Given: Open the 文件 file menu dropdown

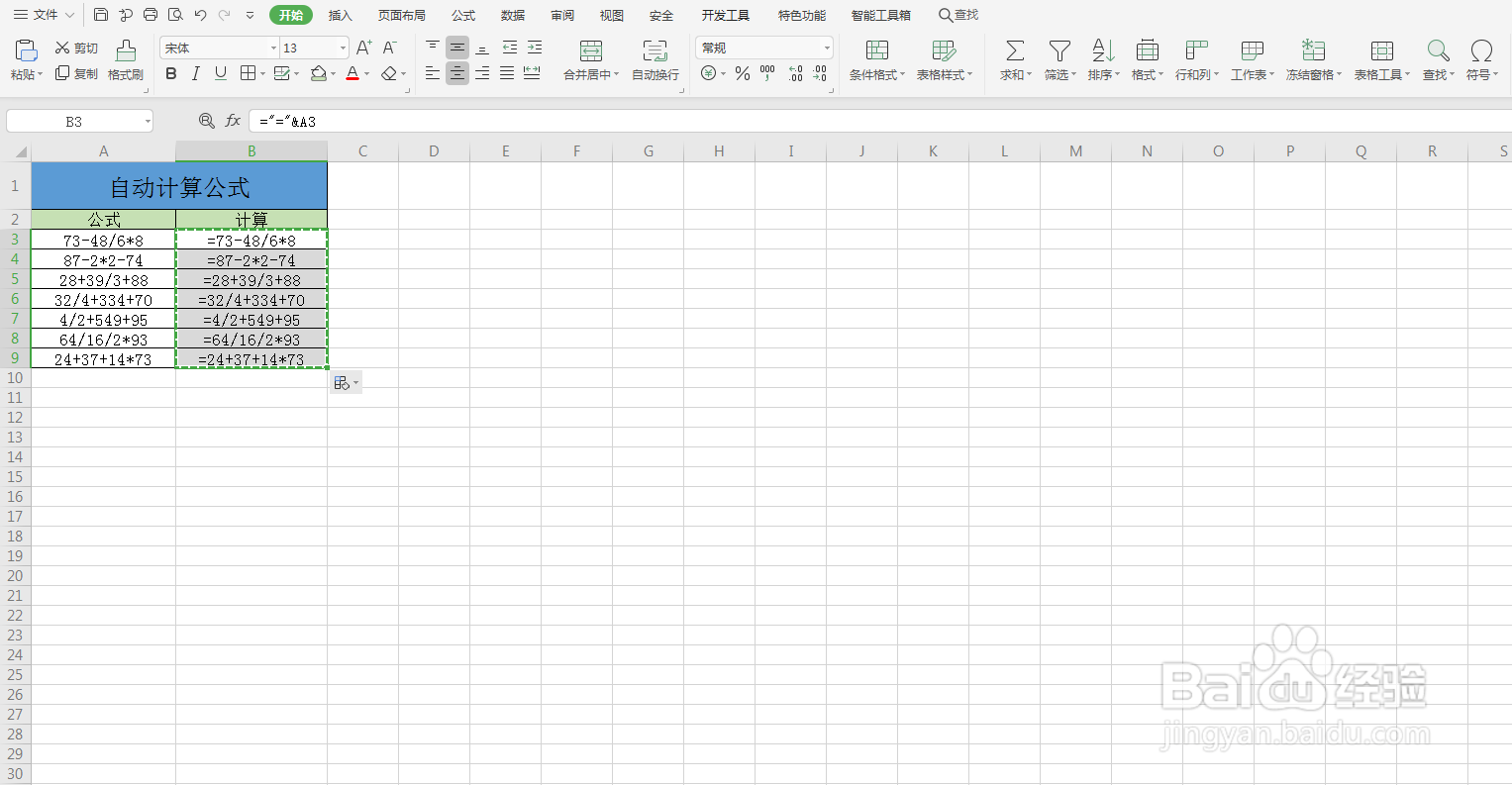Looking at the screenshot, I should (x=44, y=15).
